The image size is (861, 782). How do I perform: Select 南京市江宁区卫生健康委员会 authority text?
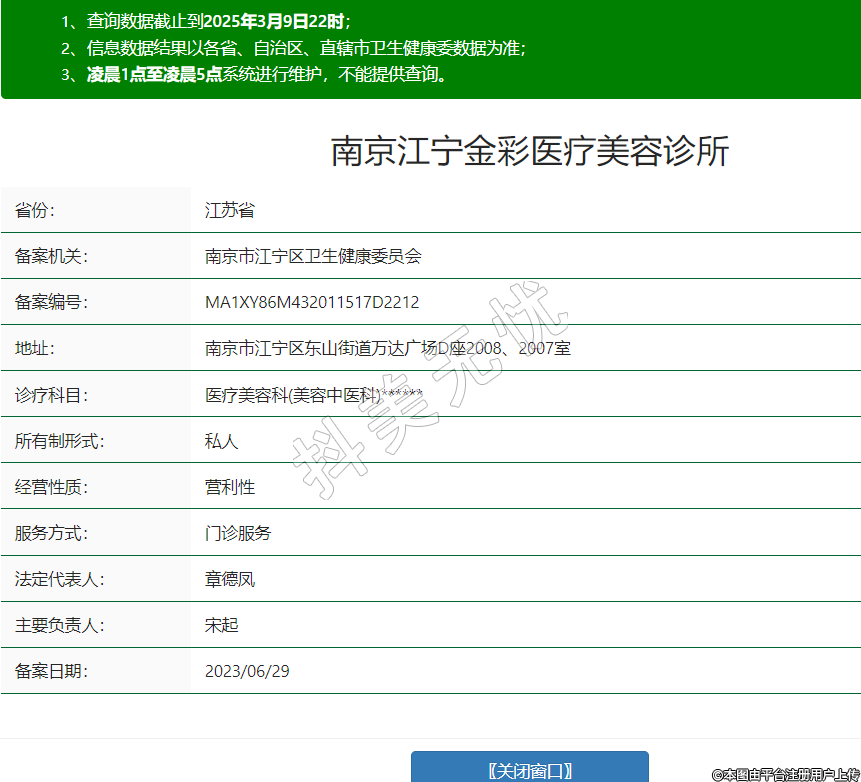313,257
